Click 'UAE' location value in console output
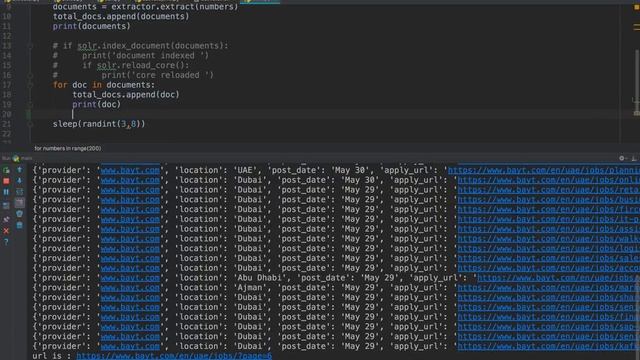 (x=245, y=170)
